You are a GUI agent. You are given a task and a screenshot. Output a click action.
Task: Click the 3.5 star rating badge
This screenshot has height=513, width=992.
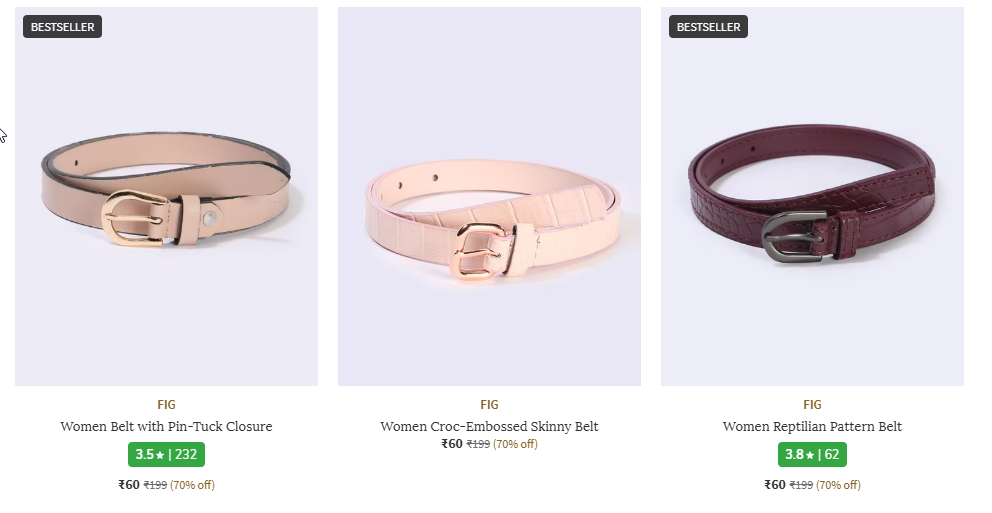tap(166, 454)
